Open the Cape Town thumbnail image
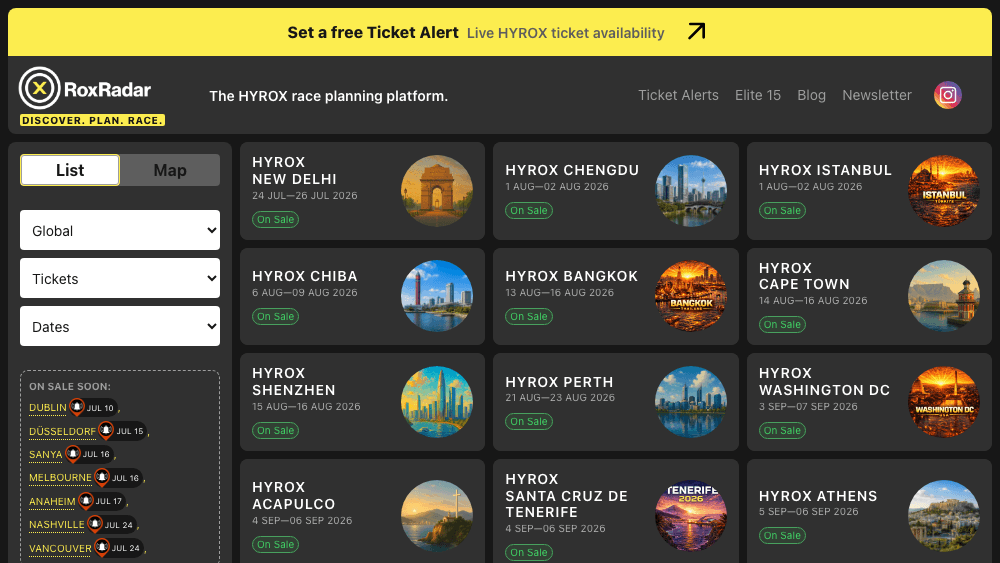This screenshot has height=563, width=1000. [x=944, y=296]
